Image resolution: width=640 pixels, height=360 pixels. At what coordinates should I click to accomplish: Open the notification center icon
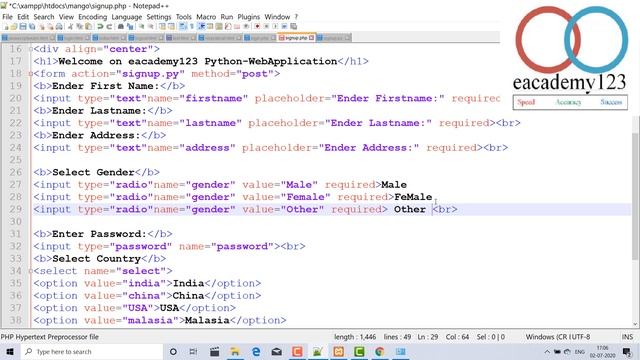tap(627, 351)
